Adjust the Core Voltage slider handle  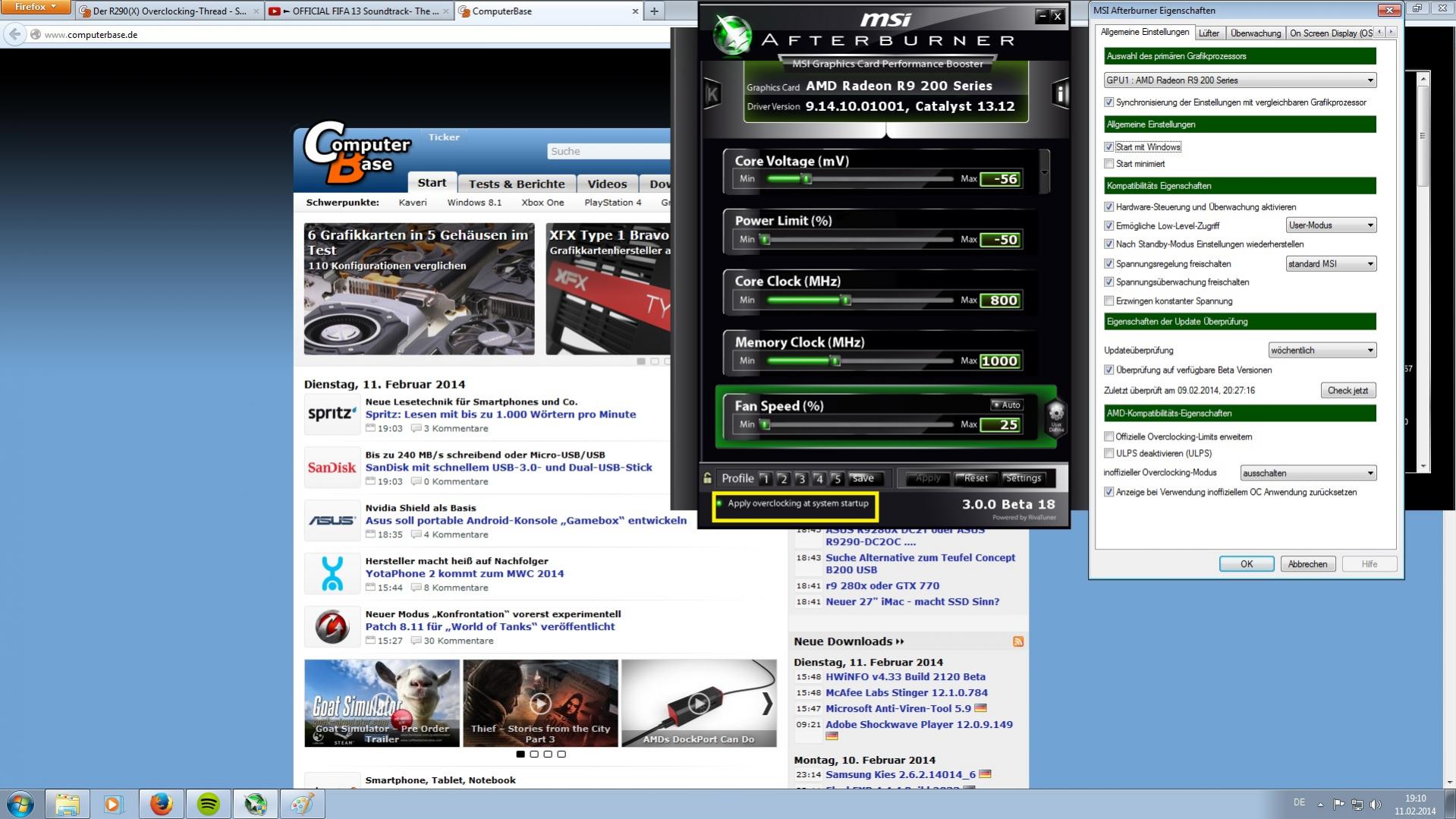[x=807, y=179]
